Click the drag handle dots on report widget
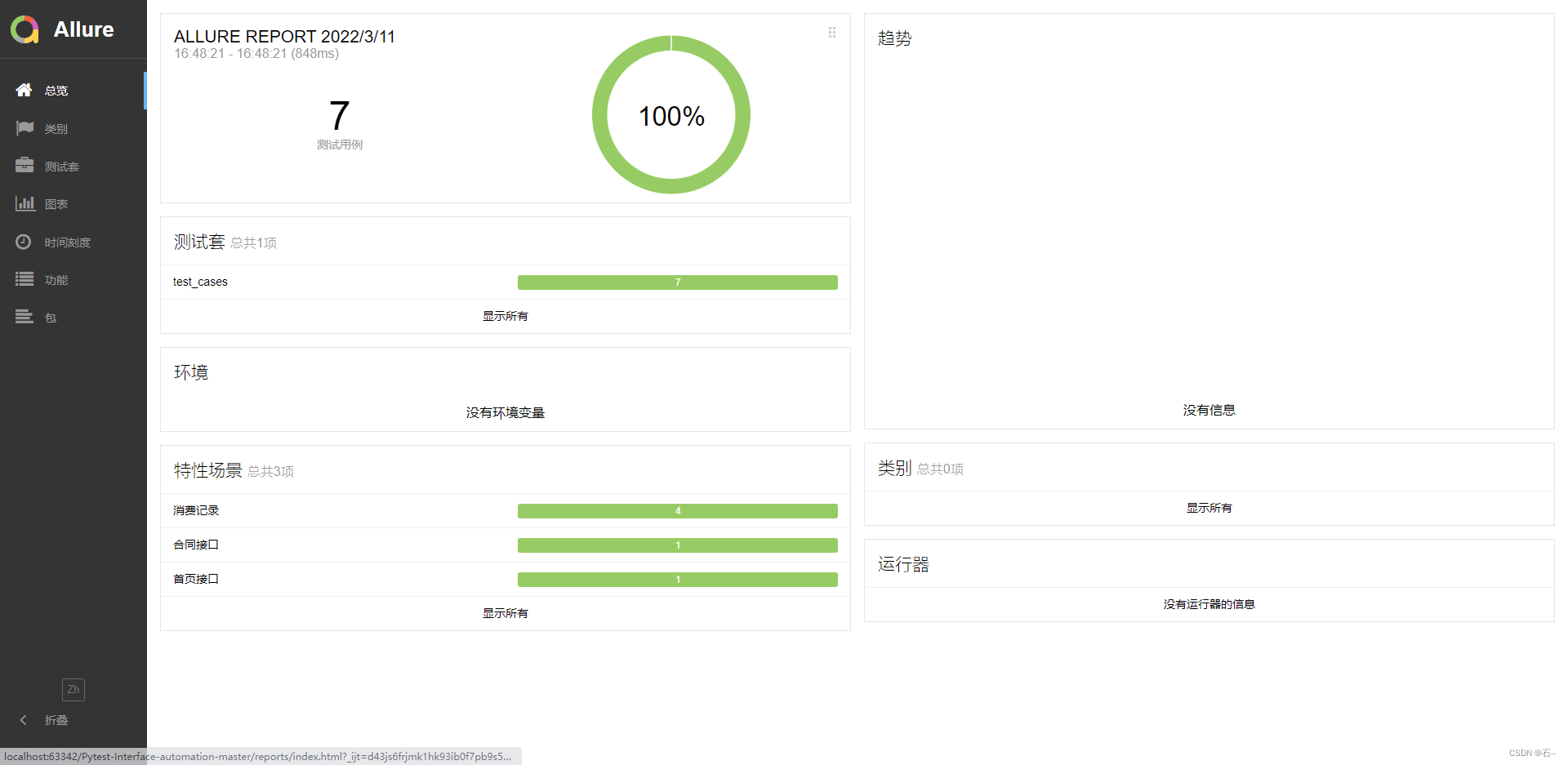This screenshot has width=1568, height=765. pyautogui.click(x=832, y=33)
